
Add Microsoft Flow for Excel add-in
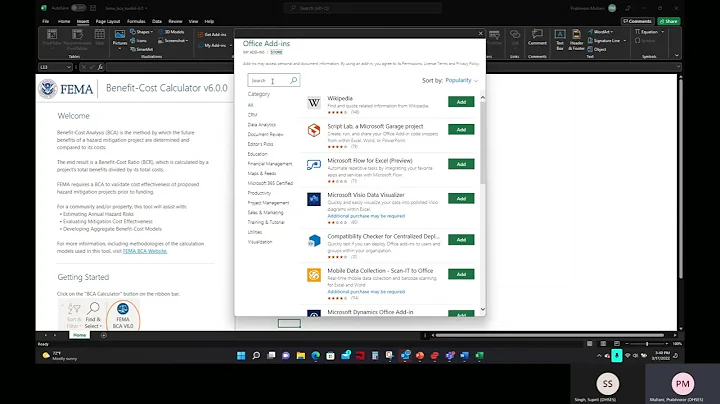[461, 164]
